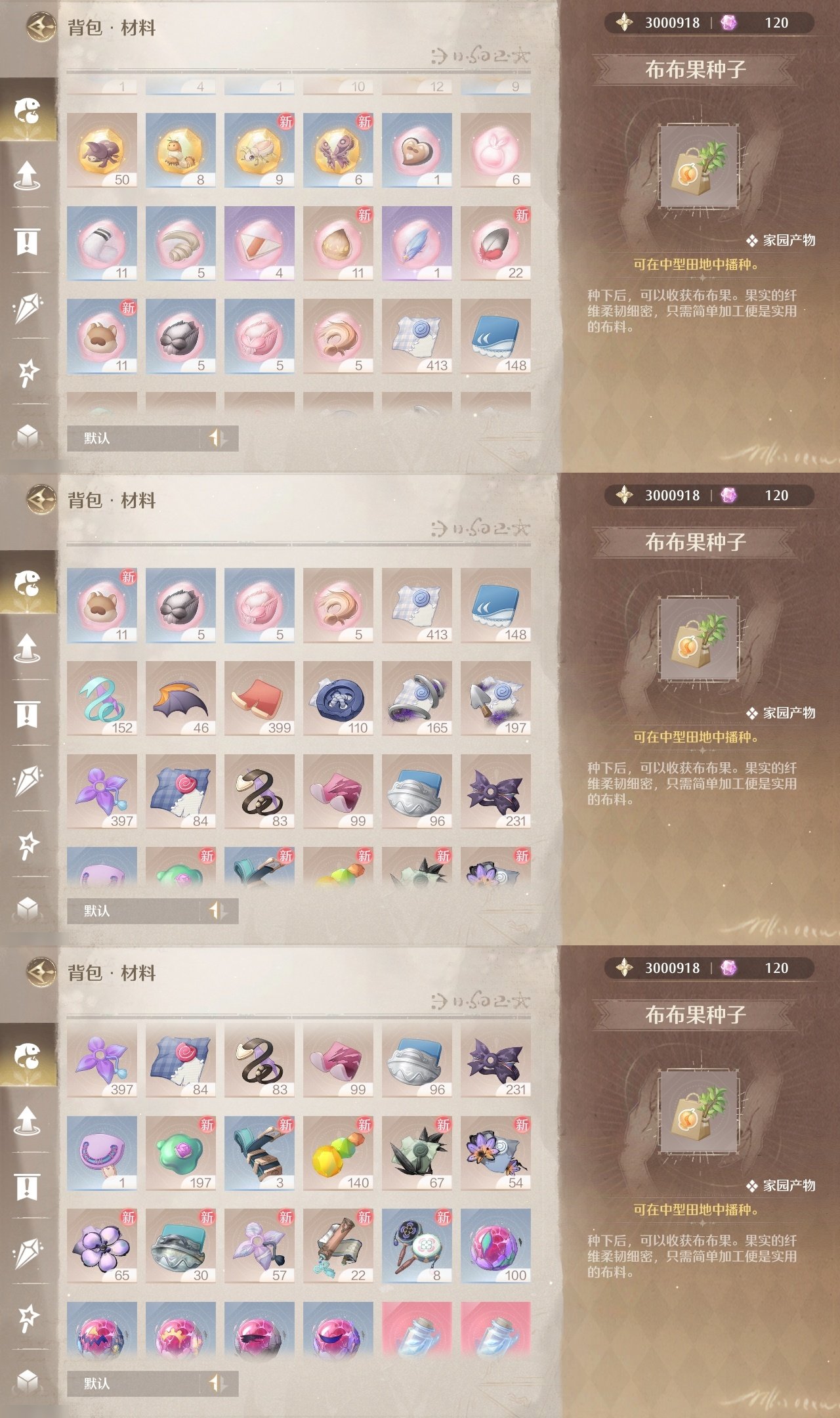Open the 默认 sorting dropdown below the pink orbs
Viewport: 840px width, 1418px height.
point(135,1383)
